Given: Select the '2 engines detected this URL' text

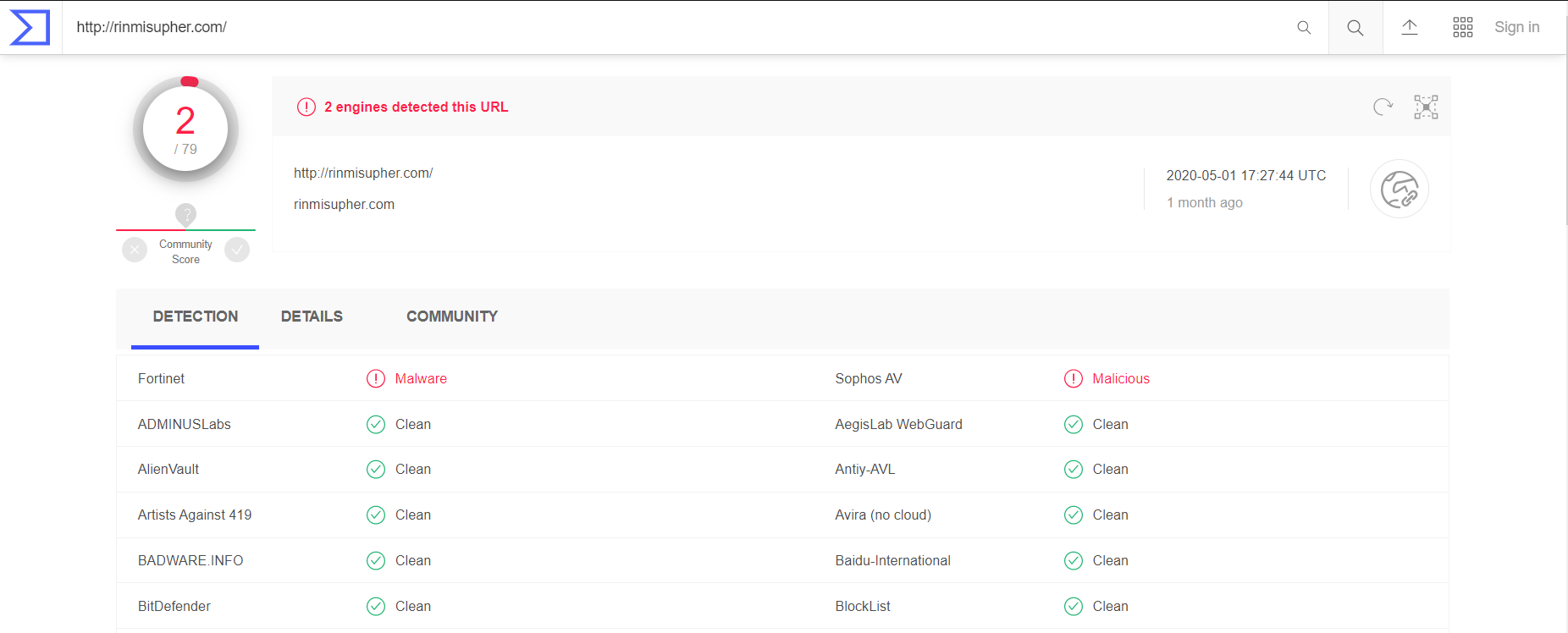Looking at the screenshot, I should point(416,107).
